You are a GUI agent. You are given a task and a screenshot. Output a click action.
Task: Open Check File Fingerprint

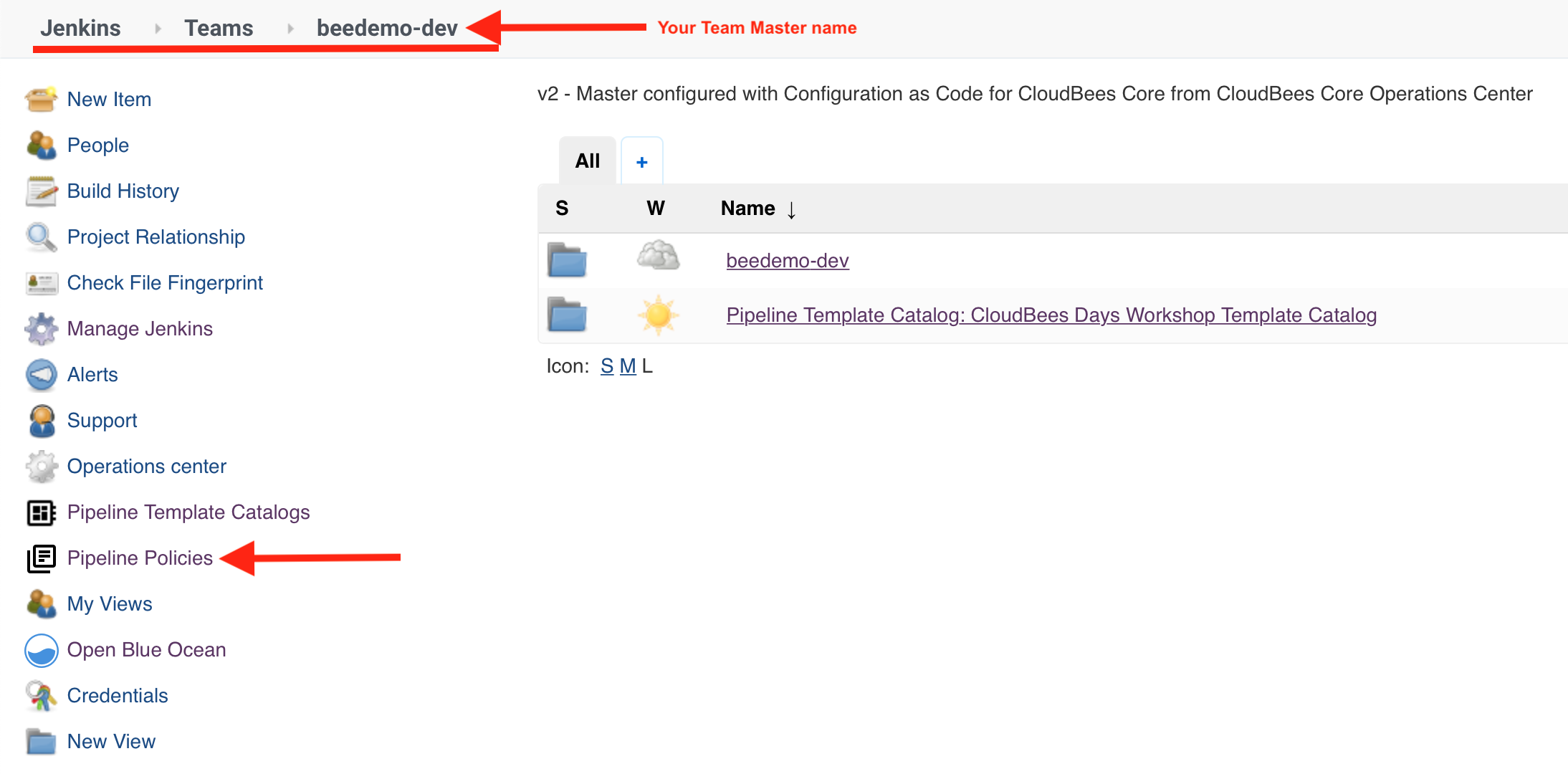165,283
